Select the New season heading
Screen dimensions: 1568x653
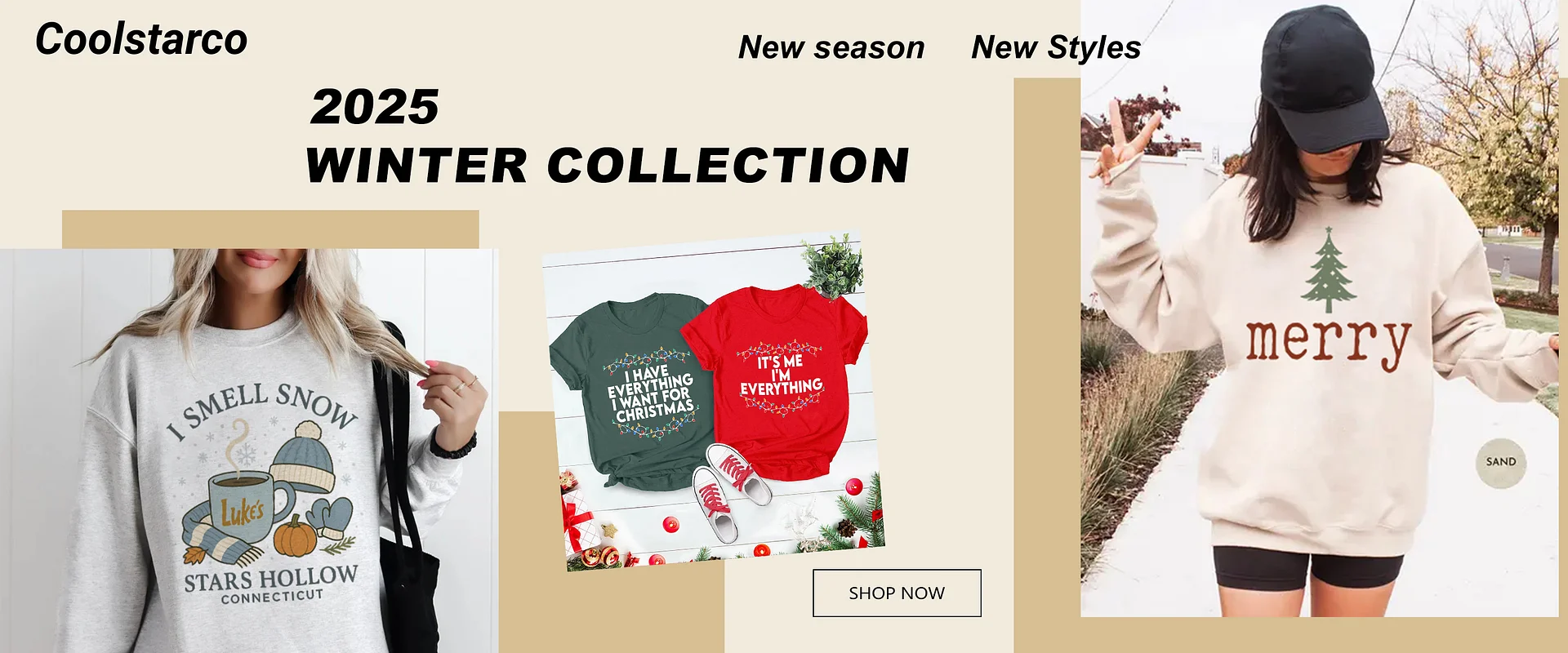831,47
